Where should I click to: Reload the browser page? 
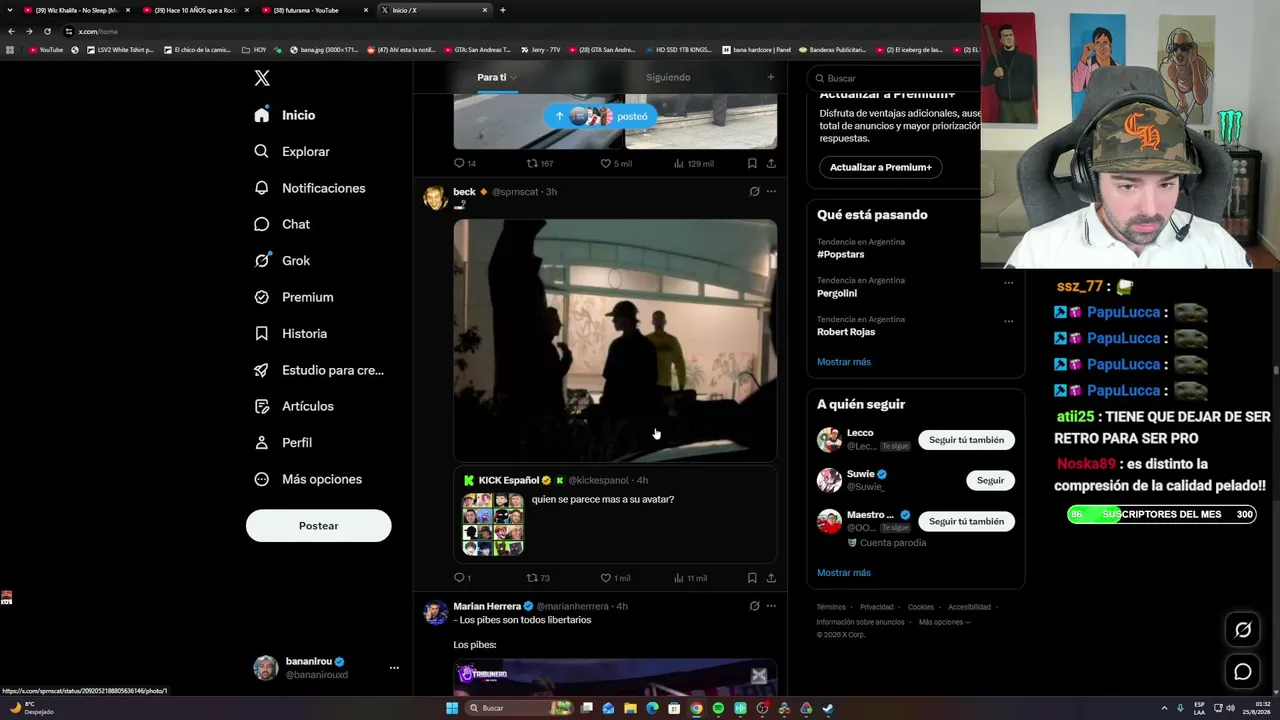click(47, 31)
